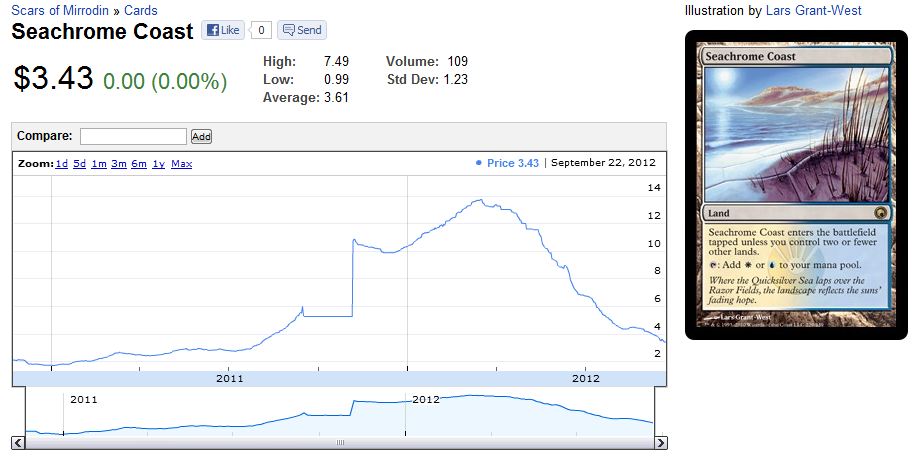Switch chart zoom to 1m

pos(98,163)
